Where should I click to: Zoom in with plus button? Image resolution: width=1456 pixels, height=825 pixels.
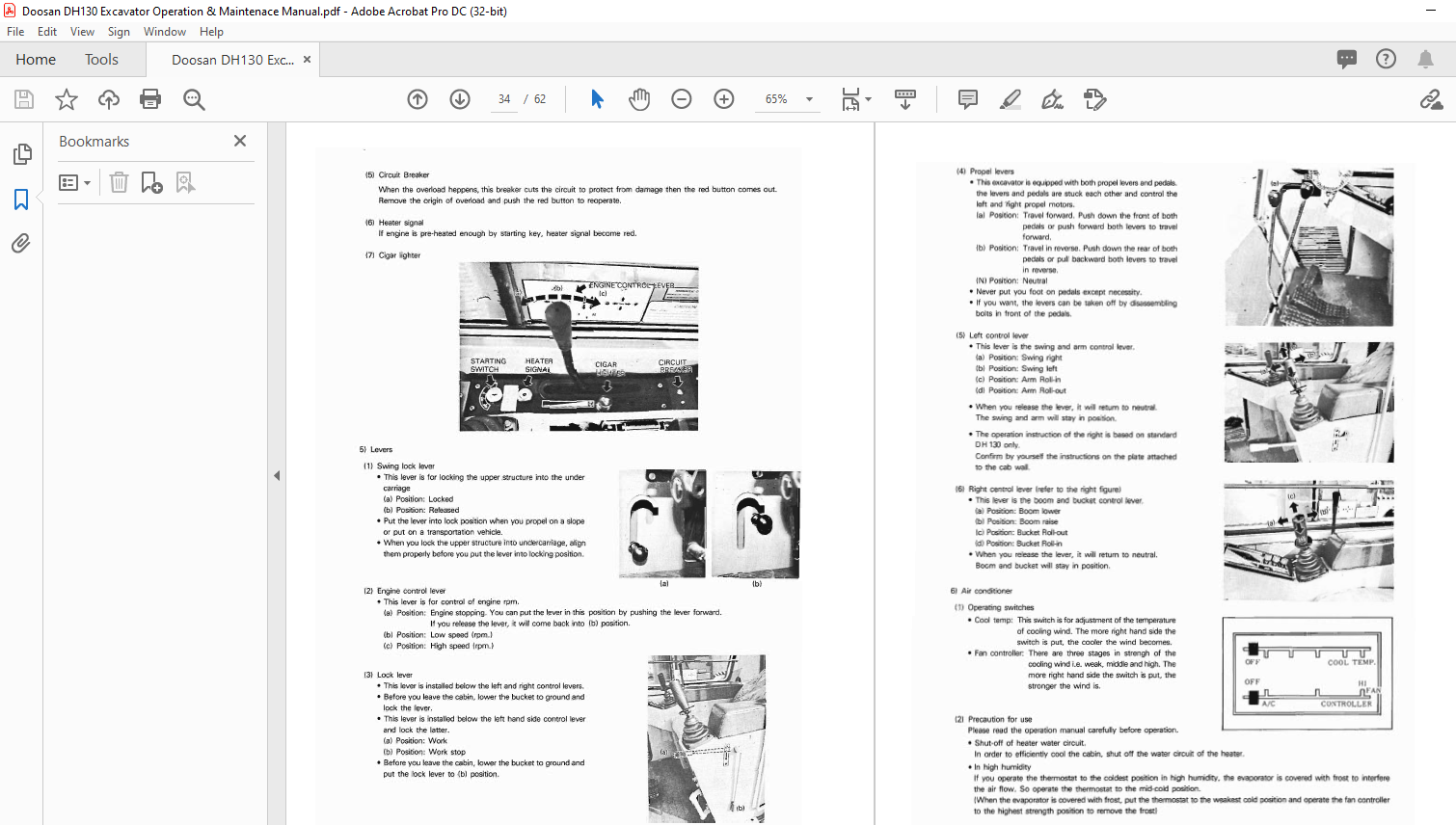[x=724, y=99]
